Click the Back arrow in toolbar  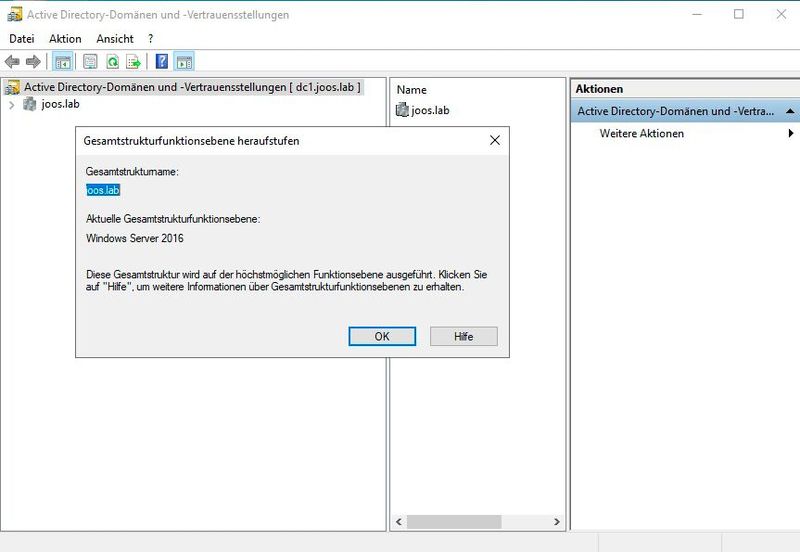tap(12, 62)
